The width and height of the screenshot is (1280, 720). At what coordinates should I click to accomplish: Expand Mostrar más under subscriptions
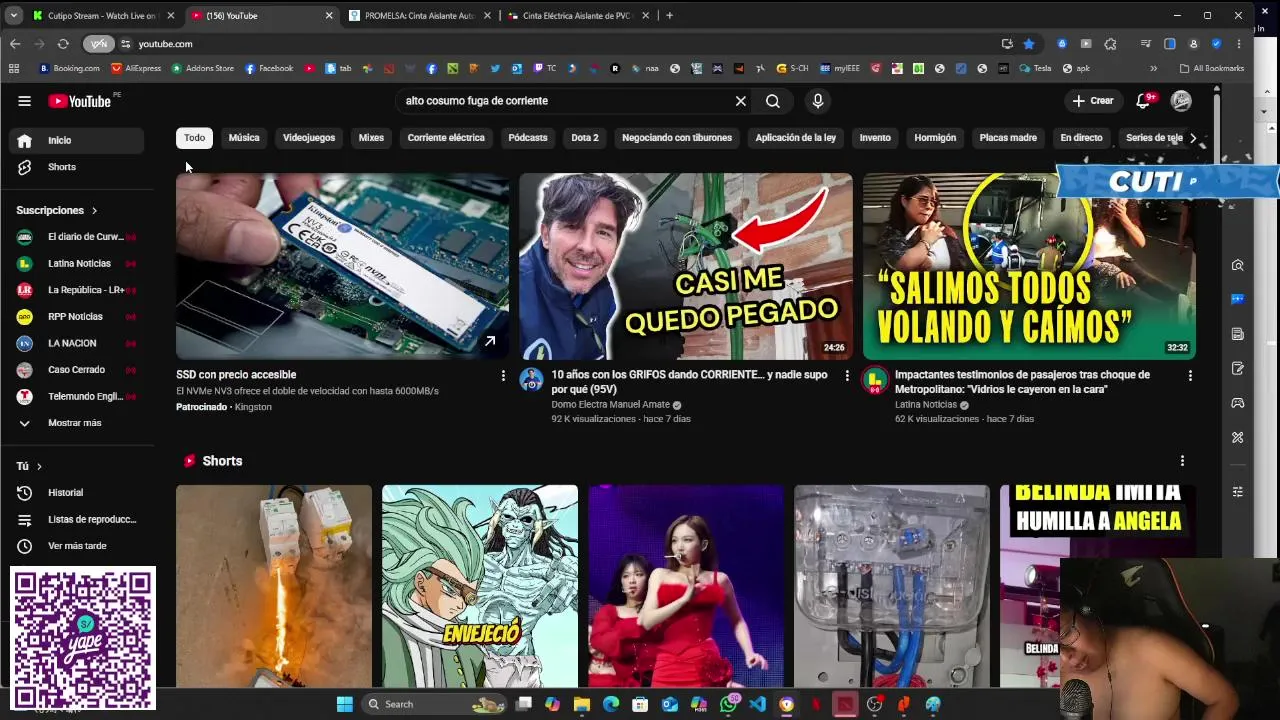[78, 423]
